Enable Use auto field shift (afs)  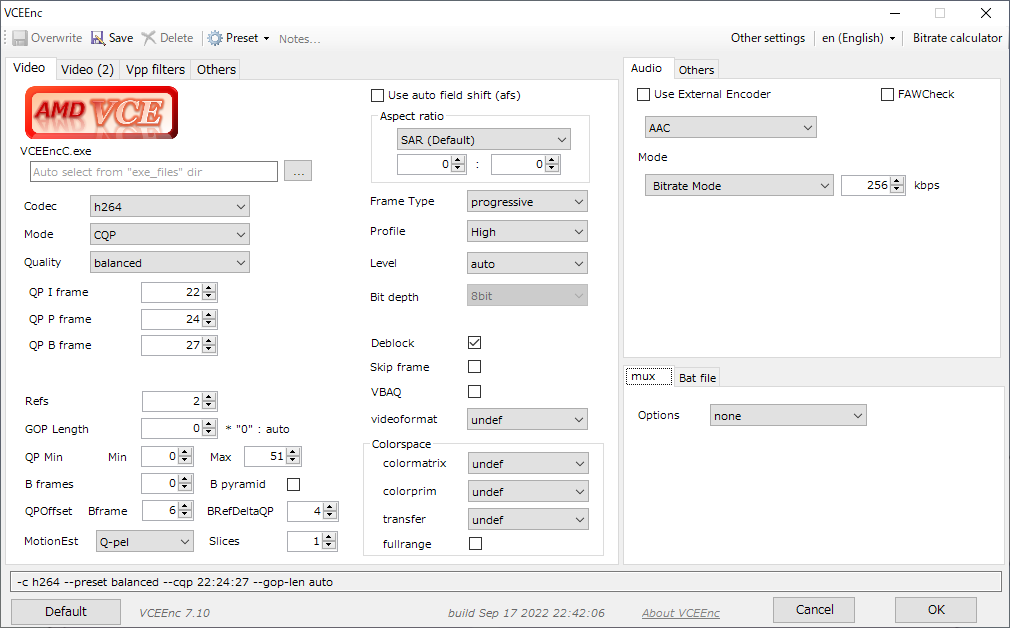(377, 95)
